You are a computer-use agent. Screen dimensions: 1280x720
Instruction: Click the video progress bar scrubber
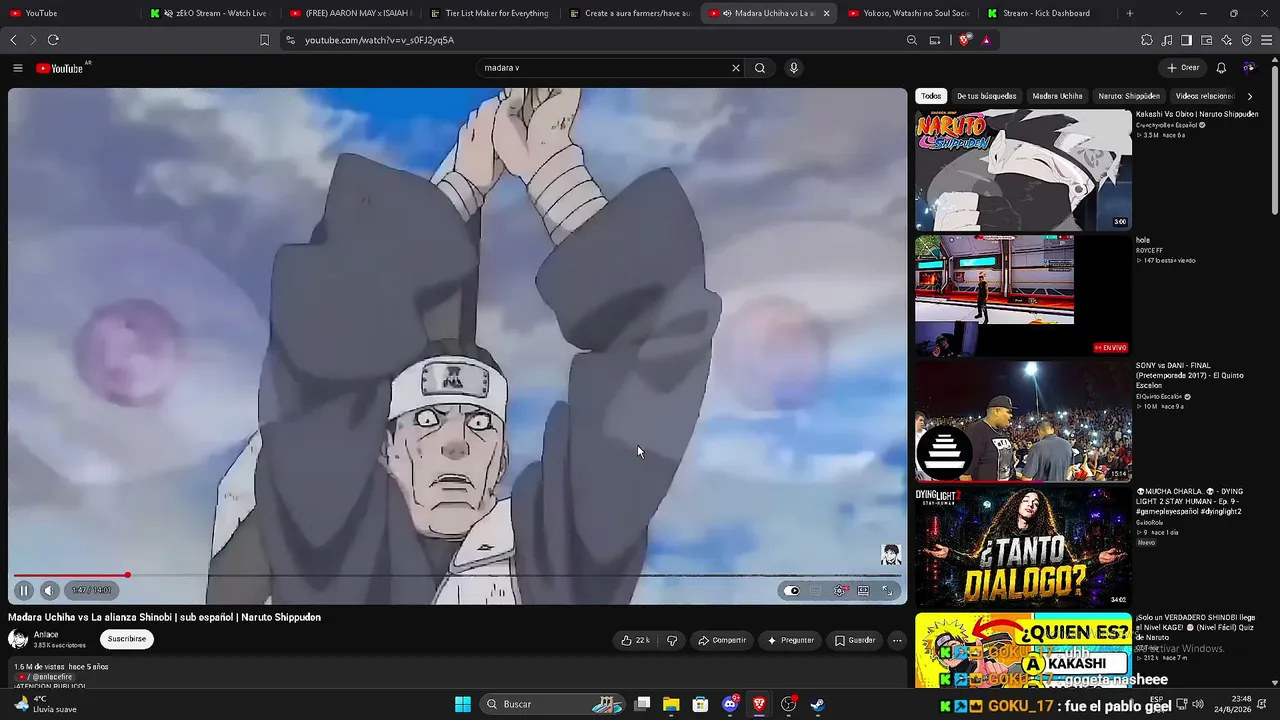128,575
